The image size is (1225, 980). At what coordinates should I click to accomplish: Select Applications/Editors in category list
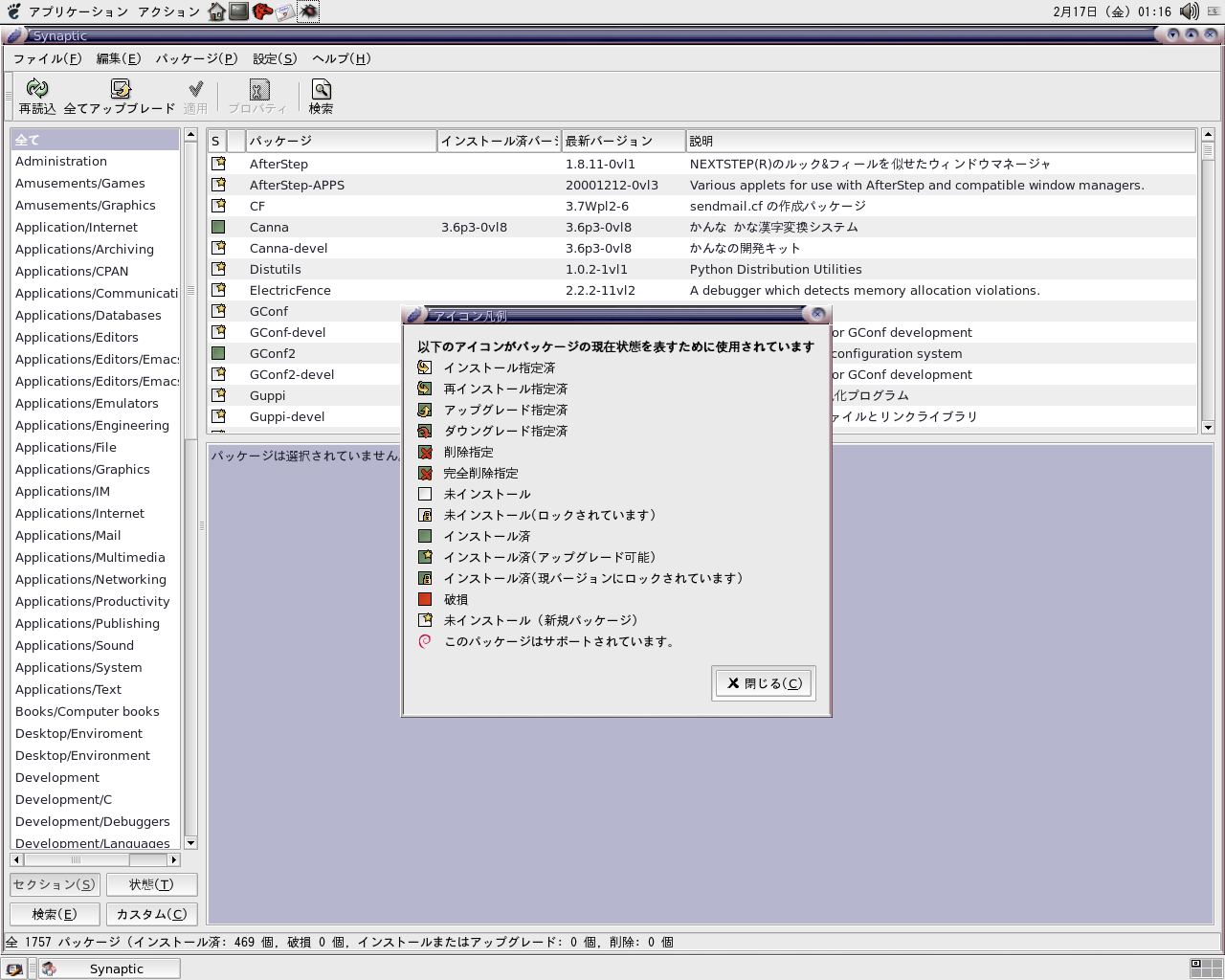pyautogui.click(x=77, y=337)
